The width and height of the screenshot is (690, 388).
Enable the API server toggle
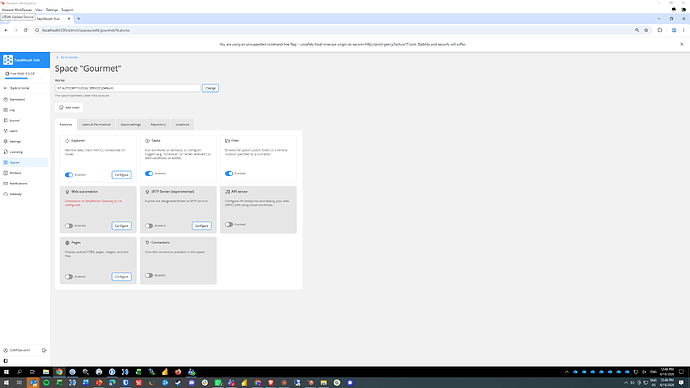(x=229, y=224)
